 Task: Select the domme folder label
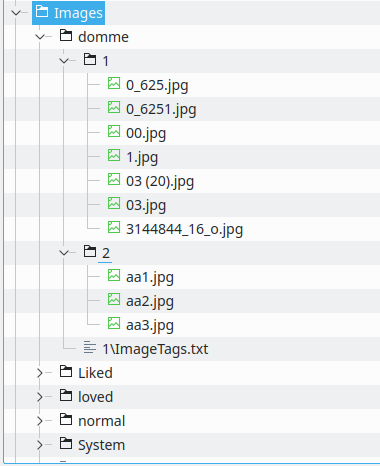(x=103, y=37)
